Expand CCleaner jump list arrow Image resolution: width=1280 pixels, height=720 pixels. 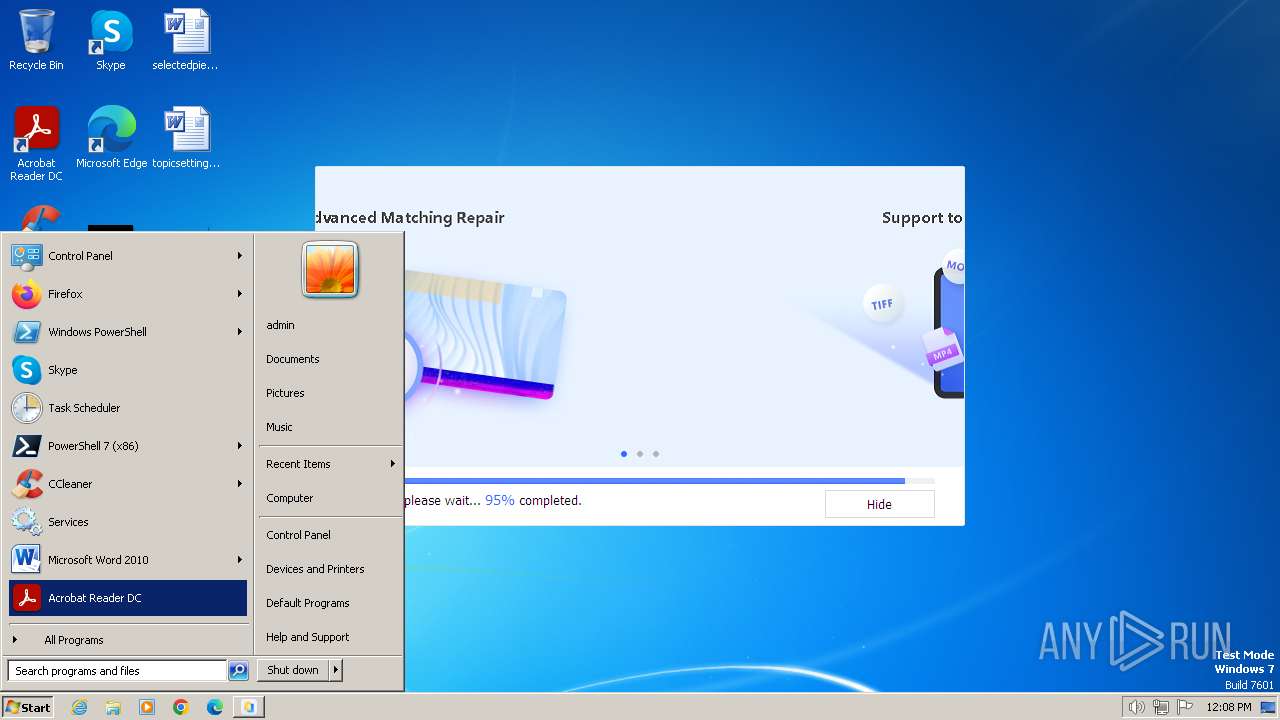pyautogui.click(x=240, y=484)
